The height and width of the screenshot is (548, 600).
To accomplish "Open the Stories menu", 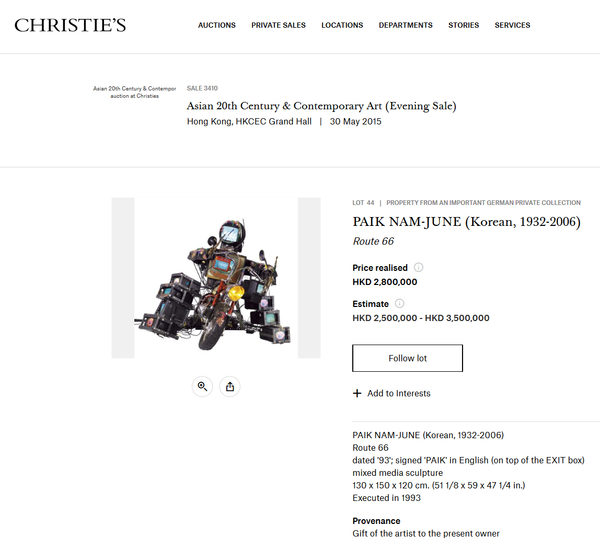I will pos(464,25).
